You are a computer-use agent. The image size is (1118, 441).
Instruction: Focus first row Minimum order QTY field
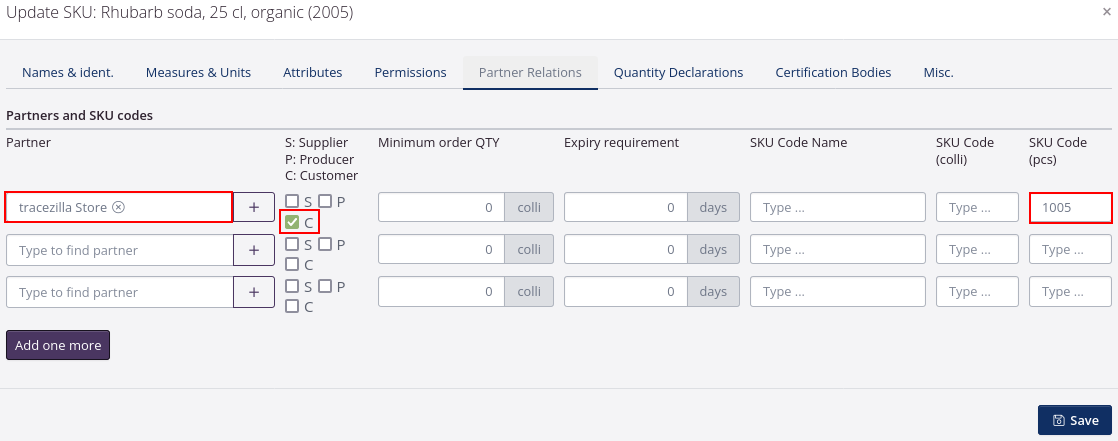(441, 208)
